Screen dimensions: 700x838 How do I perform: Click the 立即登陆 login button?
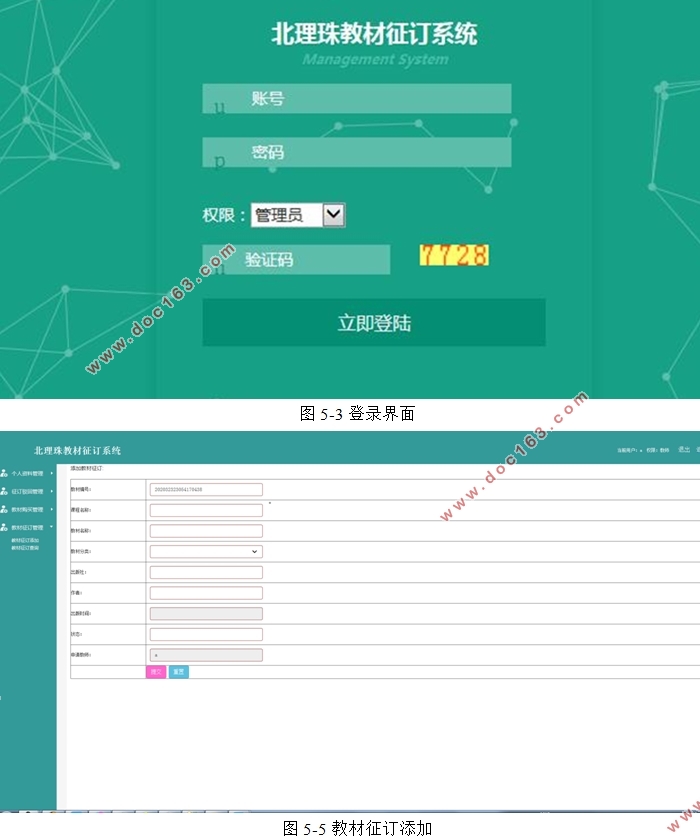pos(374,323)
